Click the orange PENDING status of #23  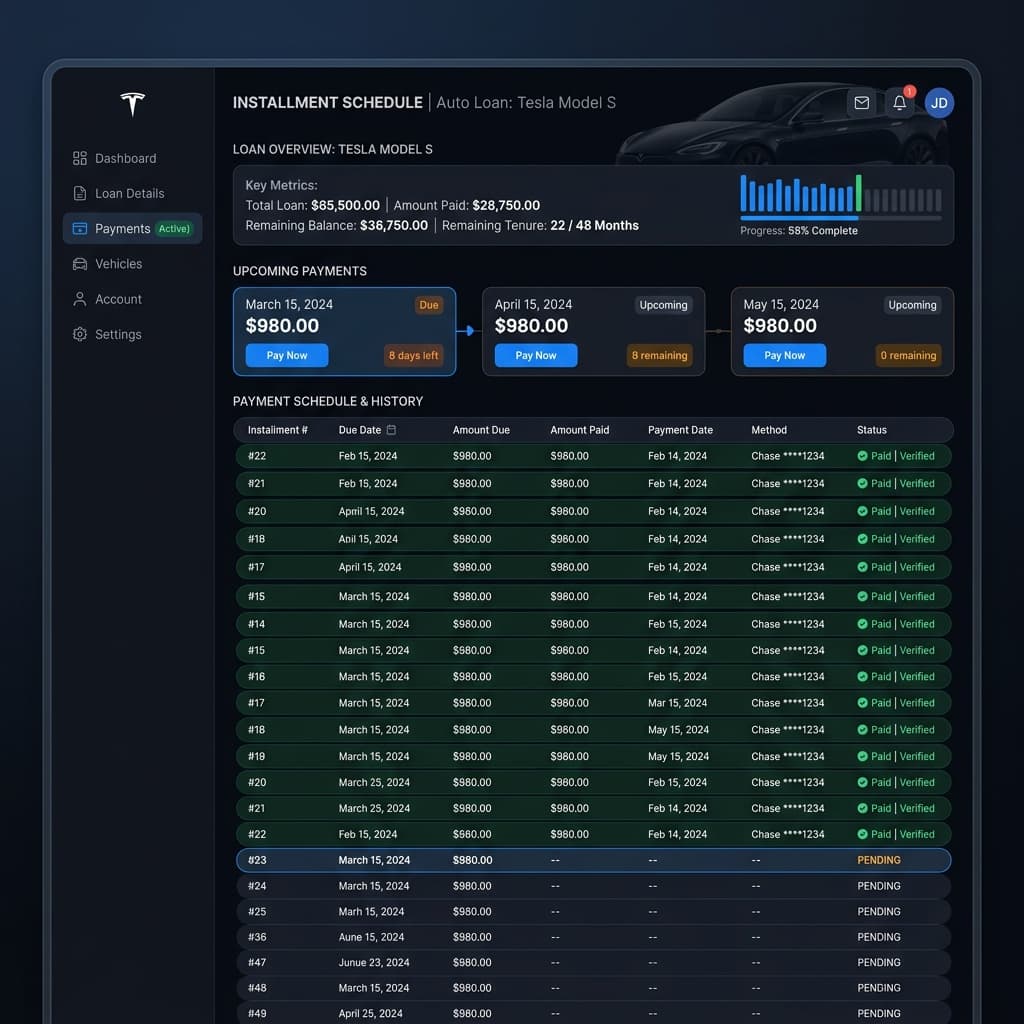pyautogui.click(x=878, y=860)
